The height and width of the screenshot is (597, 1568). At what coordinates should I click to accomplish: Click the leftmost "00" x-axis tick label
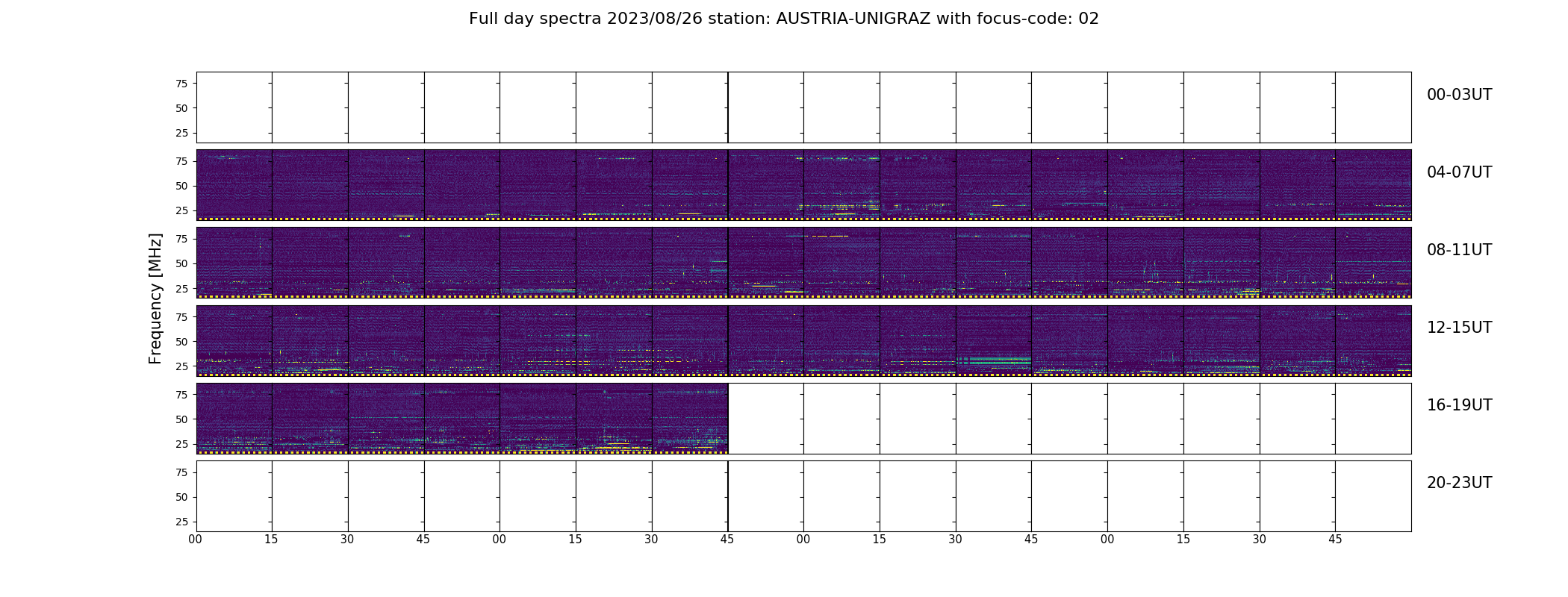point(196,540)
